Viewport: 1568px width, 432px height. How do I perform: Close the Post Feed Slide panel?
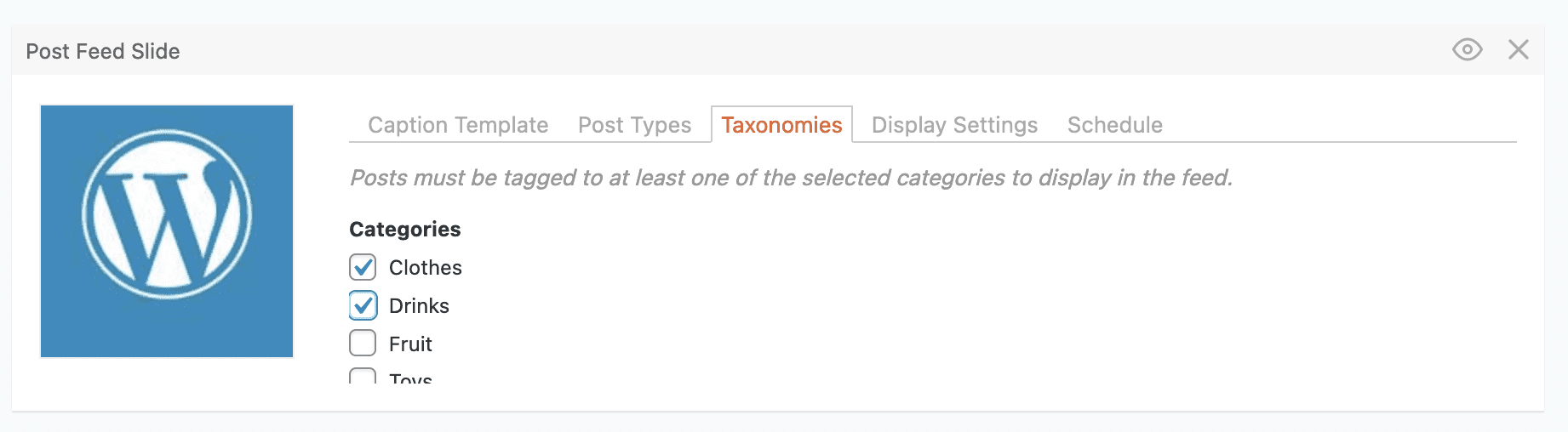pos(1519,50)
